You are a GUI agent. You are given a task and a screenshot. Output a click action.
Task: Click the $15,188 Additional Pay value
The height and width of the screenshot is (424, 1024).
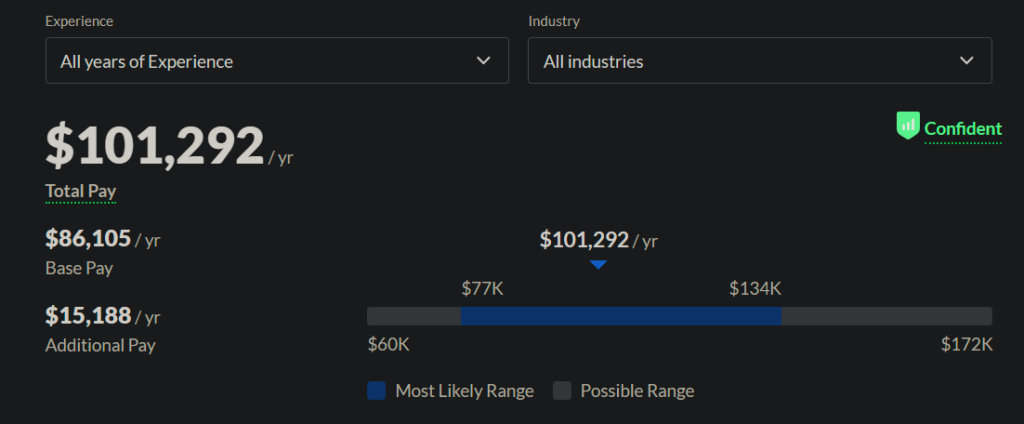pyautogui.click(x=88, y=316)
